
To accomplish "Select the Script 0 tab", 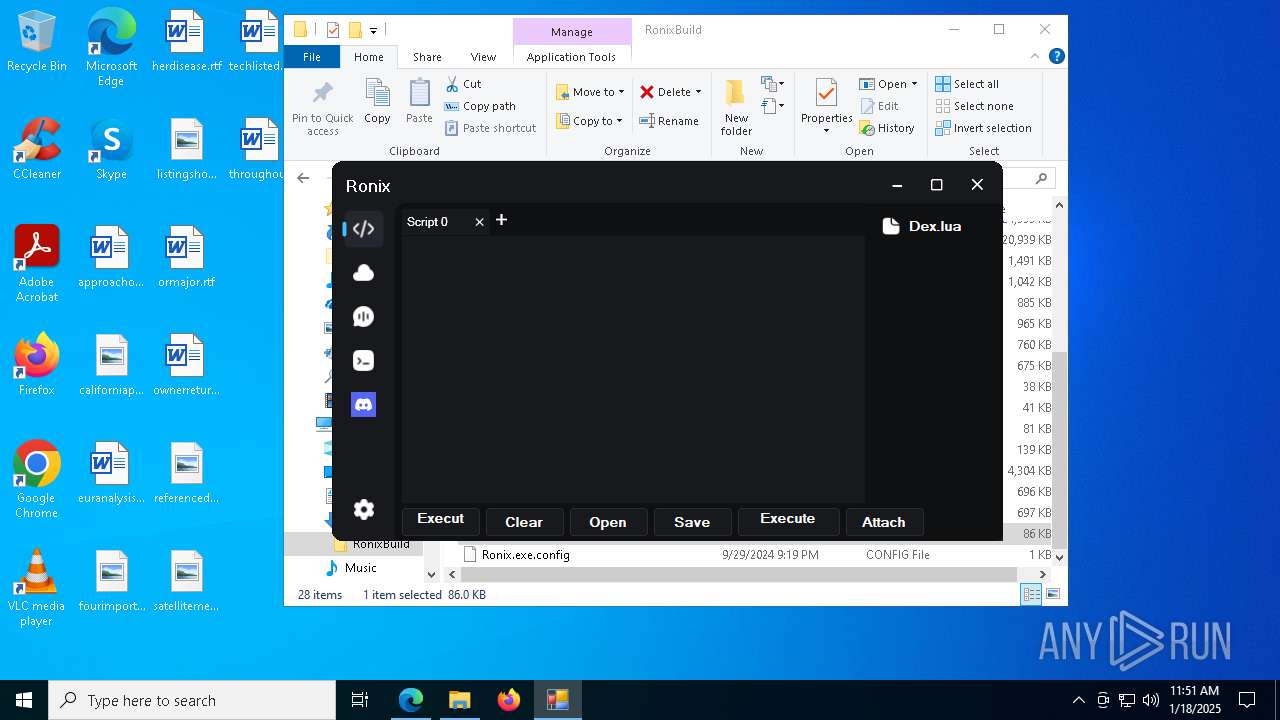I will [428, 222].
